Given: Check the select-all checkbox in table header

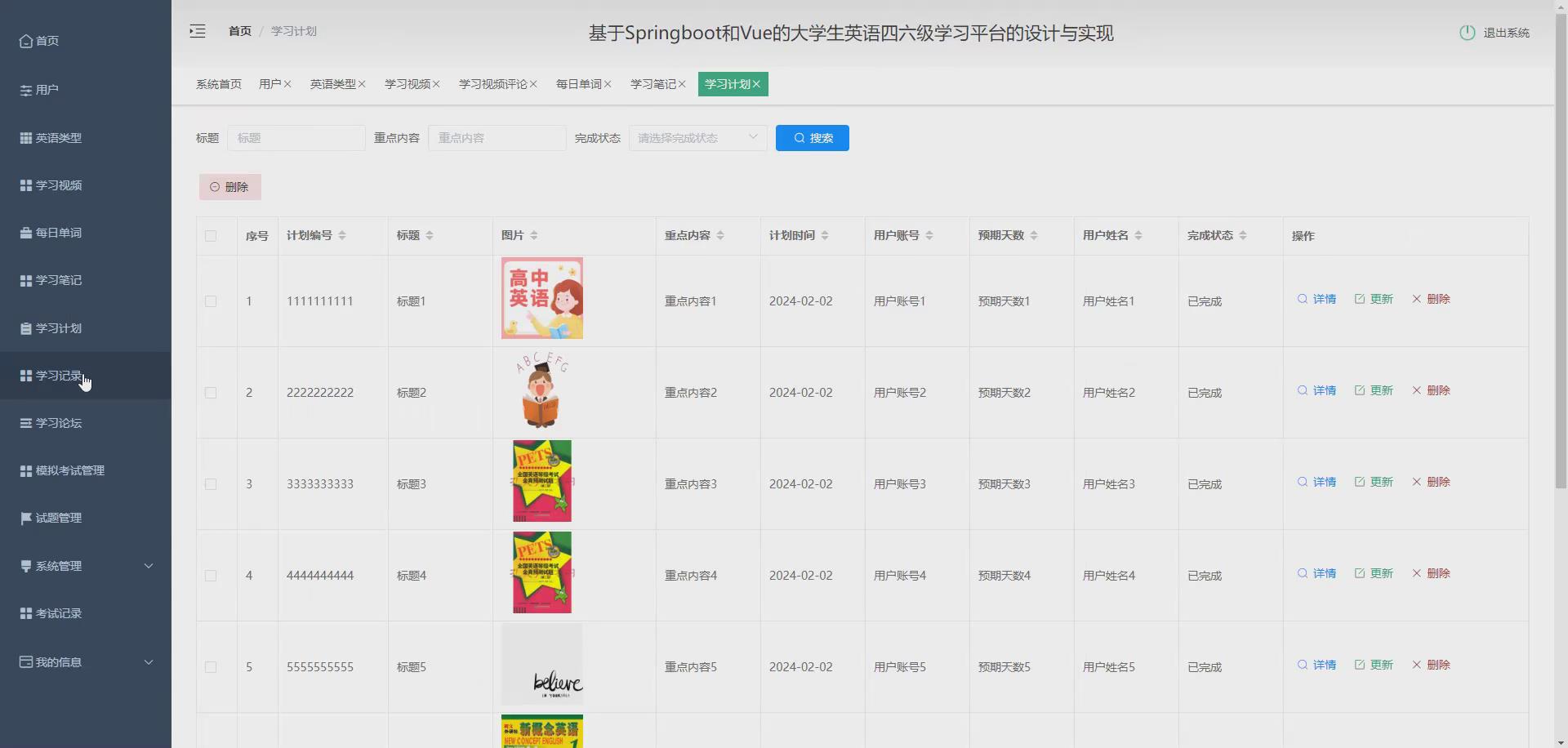Looking at the screenshot, I should click(x=211, y=236).
